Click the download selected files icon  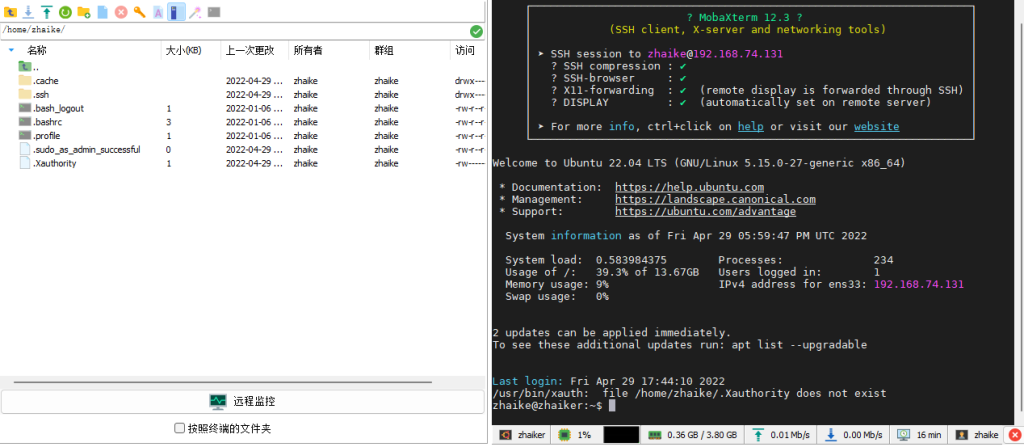click(x=28, y=12)
